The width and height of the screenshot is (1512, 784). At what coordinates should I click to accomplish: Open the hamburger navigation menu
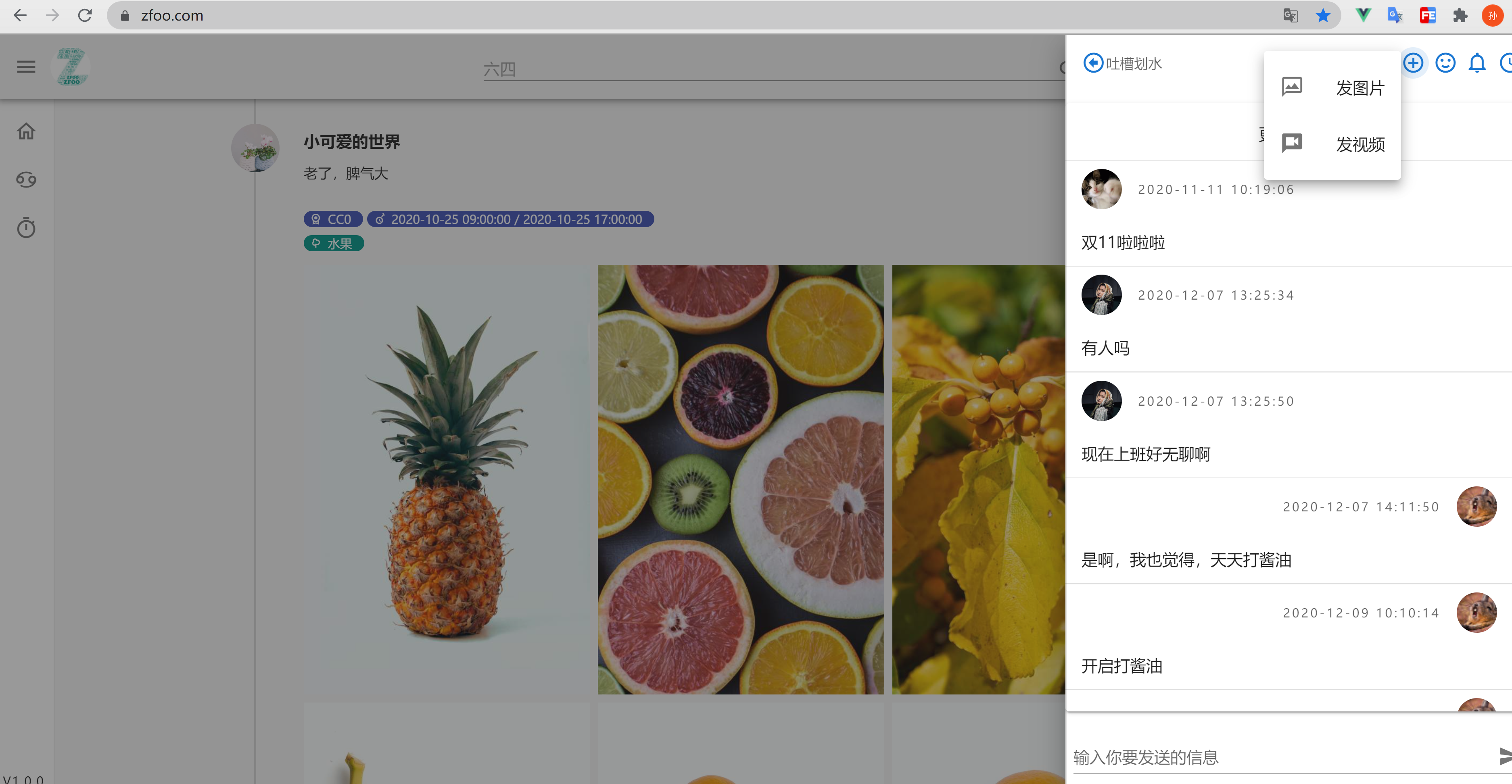tap(26, 67)
